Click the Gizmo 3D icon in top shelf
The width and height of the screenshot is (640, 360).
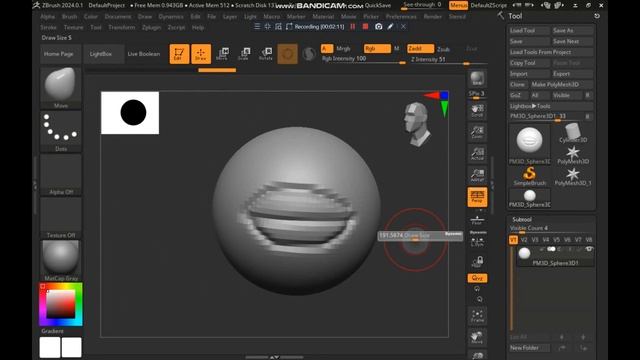[287, 54]
